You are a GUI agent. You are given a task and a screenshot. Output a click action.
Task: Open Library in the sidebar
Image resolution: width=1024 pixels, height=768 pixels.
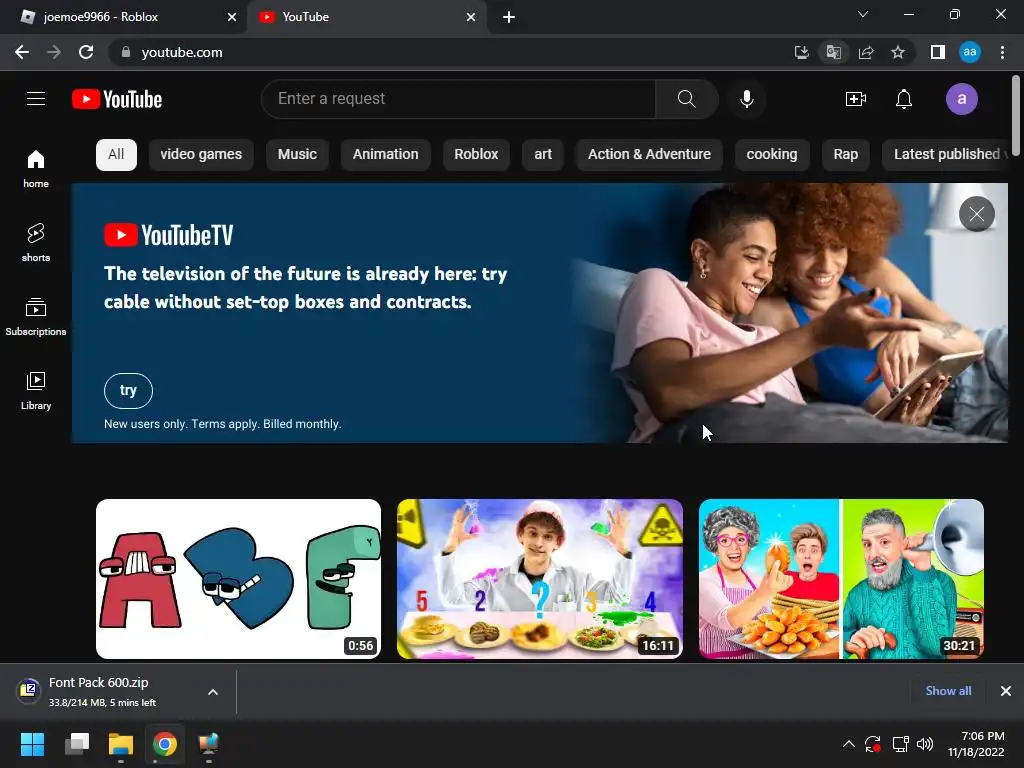pyautogui.click(x=36, y=390)
